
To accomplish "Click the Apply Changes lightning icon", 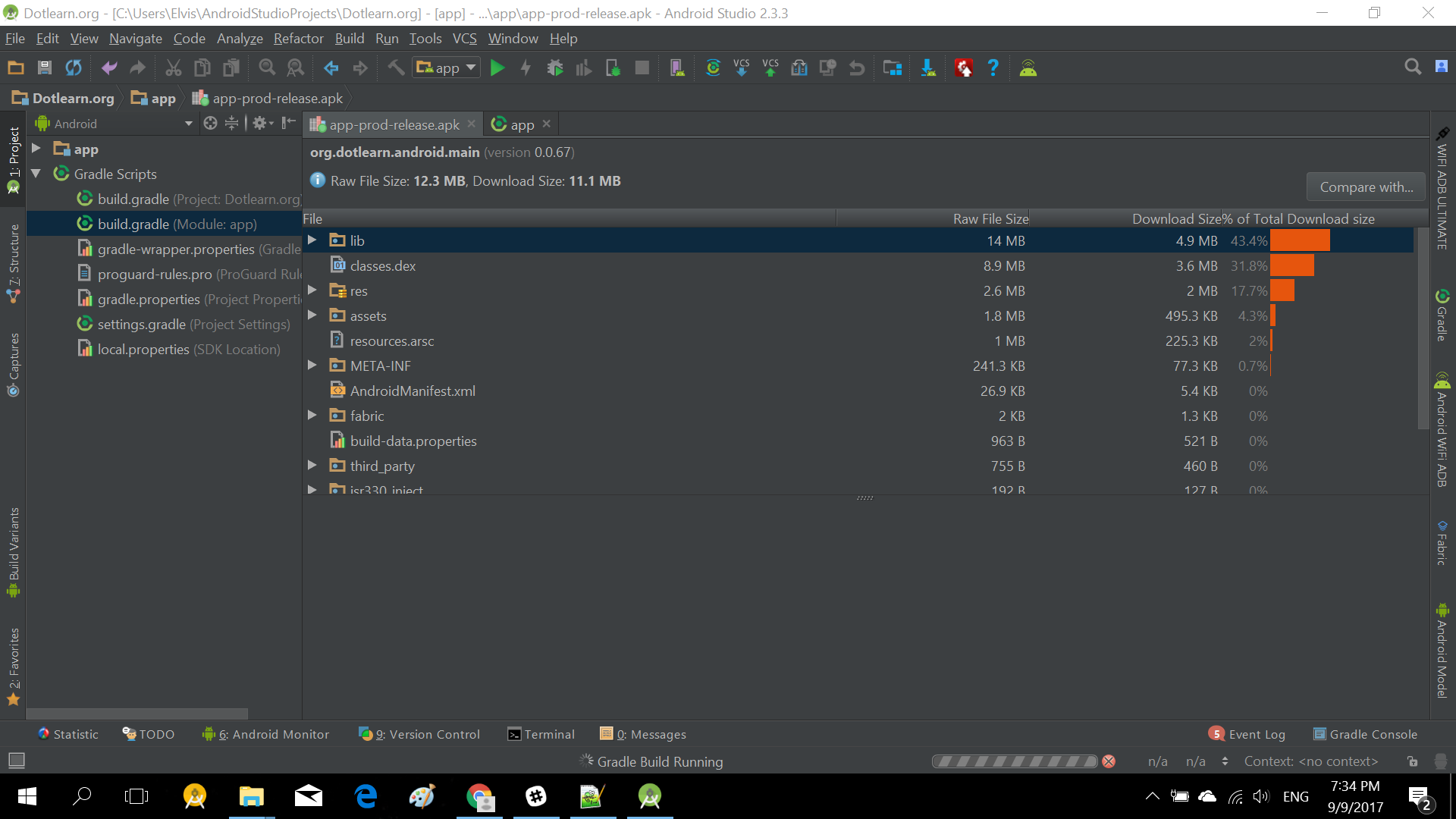I will click(526, 68).
